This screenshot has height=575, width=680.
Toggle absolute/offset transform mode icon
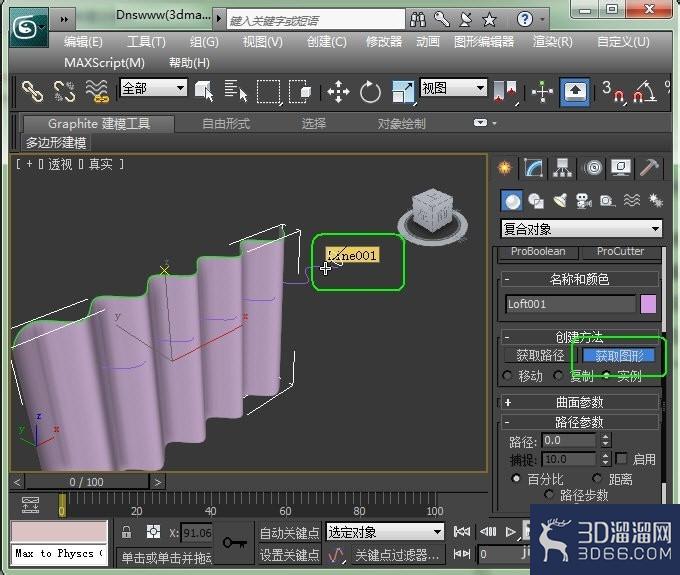pyautogui.click(x=153, y=532)
